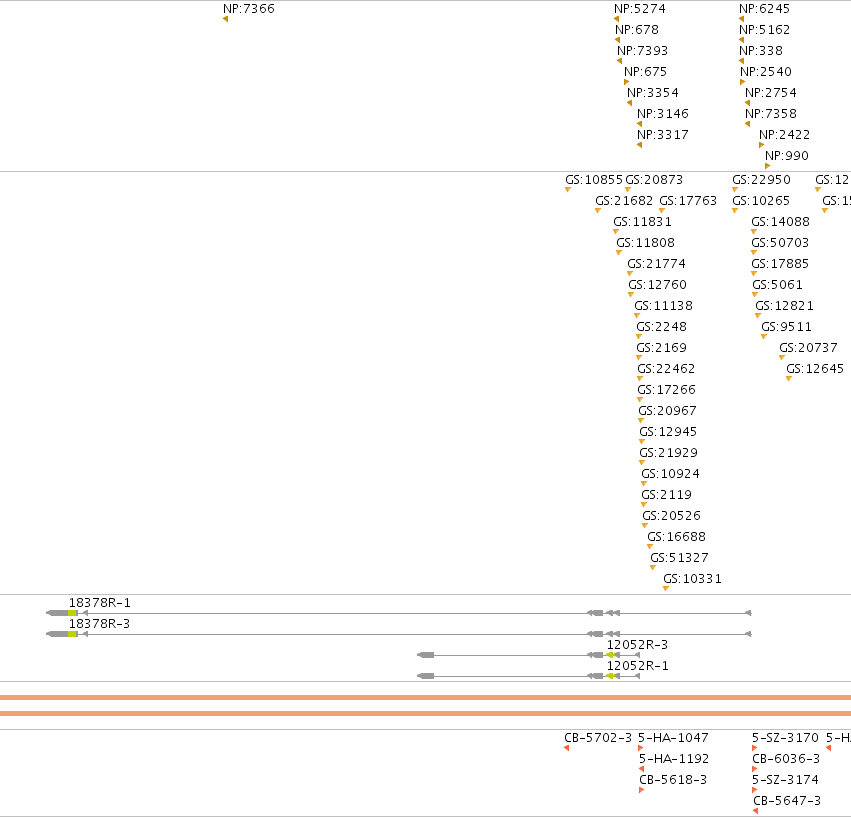The image size is (851, 817).
Task: Select the NP:6245 feature label
Action: 764,9
